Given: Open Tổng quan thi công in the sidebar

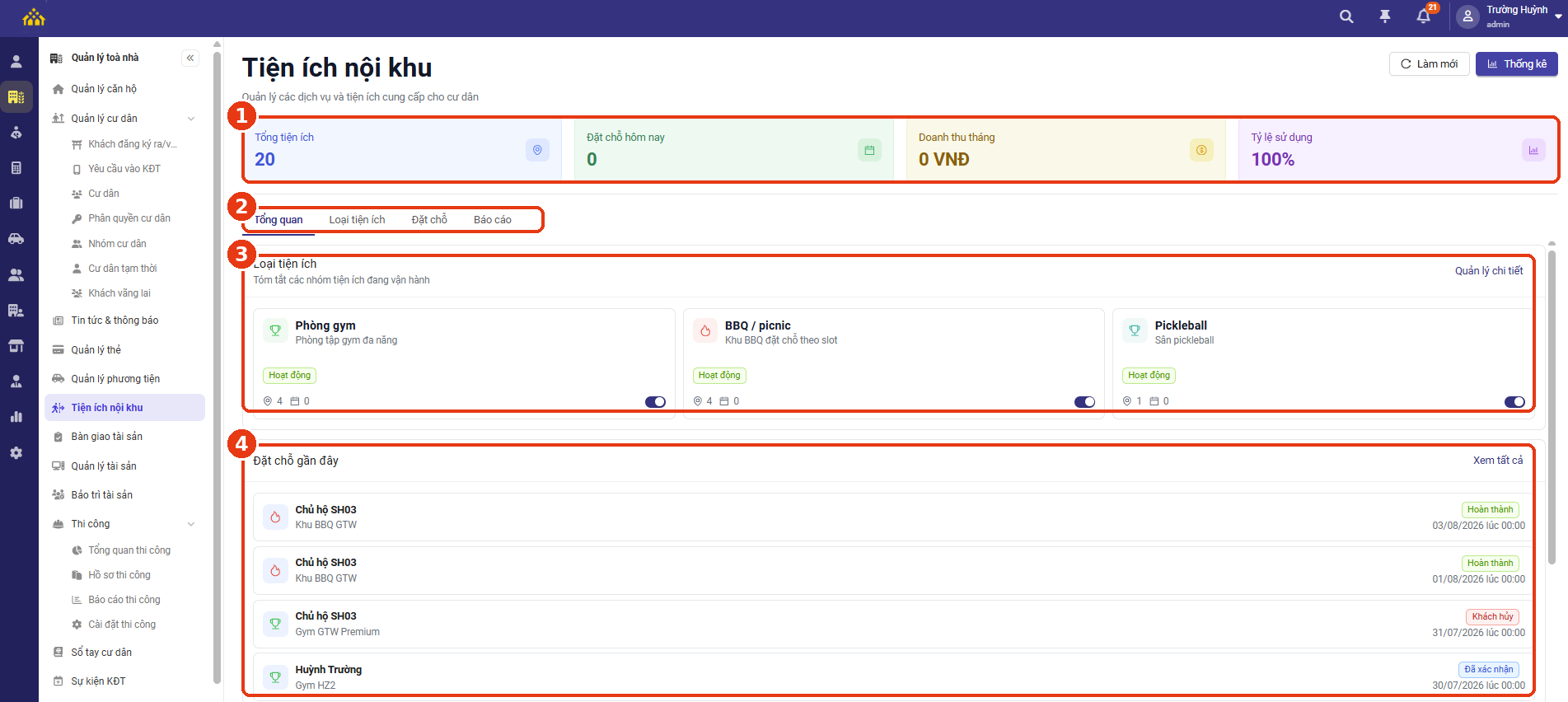Looking at the screenshot, I should [x=124, y=550].
